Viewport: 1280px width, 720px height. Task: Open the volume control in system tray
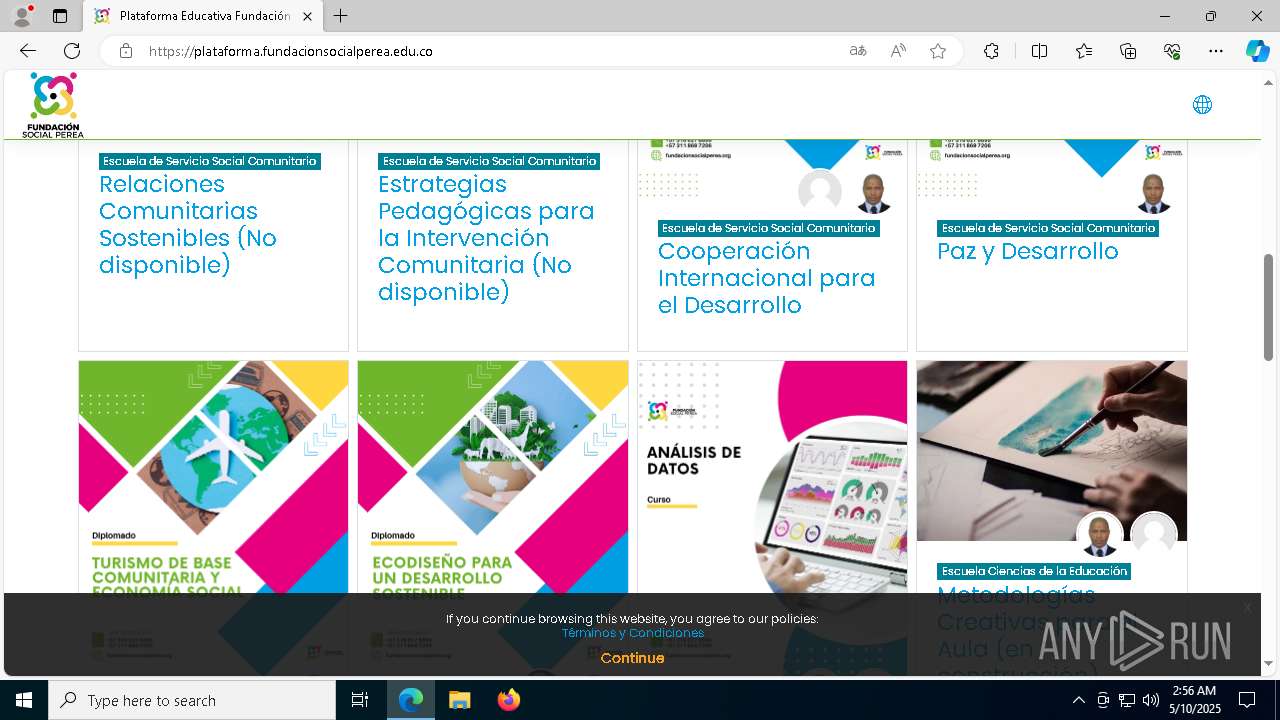(x=1150, y=700)
